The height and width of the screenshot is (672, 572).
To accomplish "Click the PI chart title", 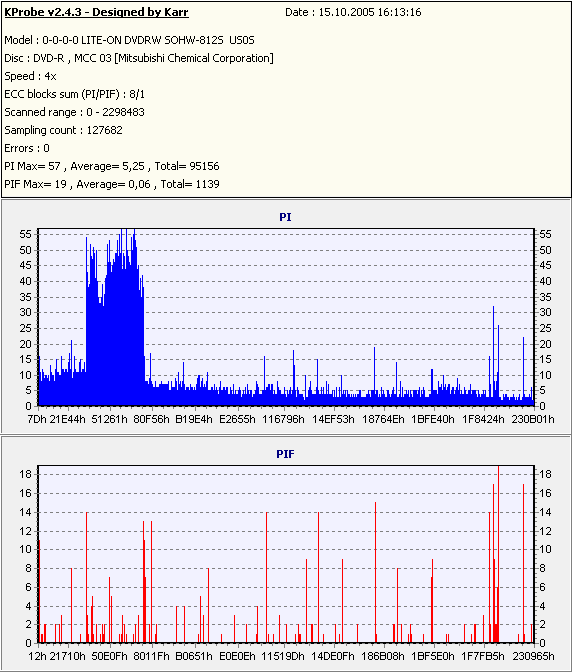I will pyautogui.click(x=285, y=217).
